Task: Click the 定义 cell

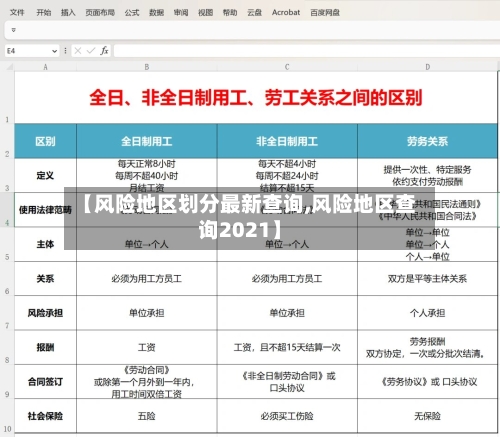Action: tap(46, 175)
